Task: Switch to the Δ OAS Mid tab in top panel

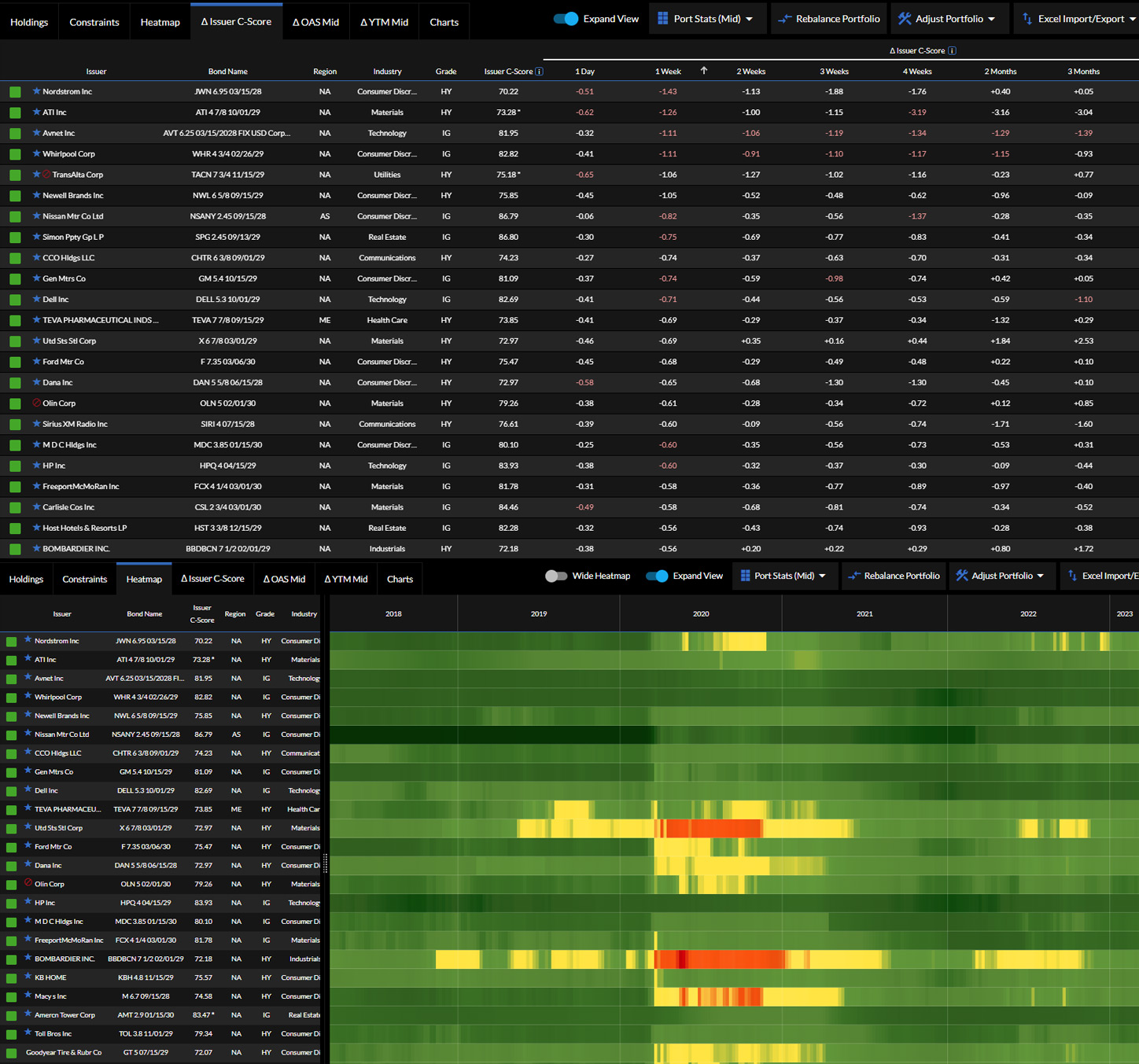Action: click(315, 22)
